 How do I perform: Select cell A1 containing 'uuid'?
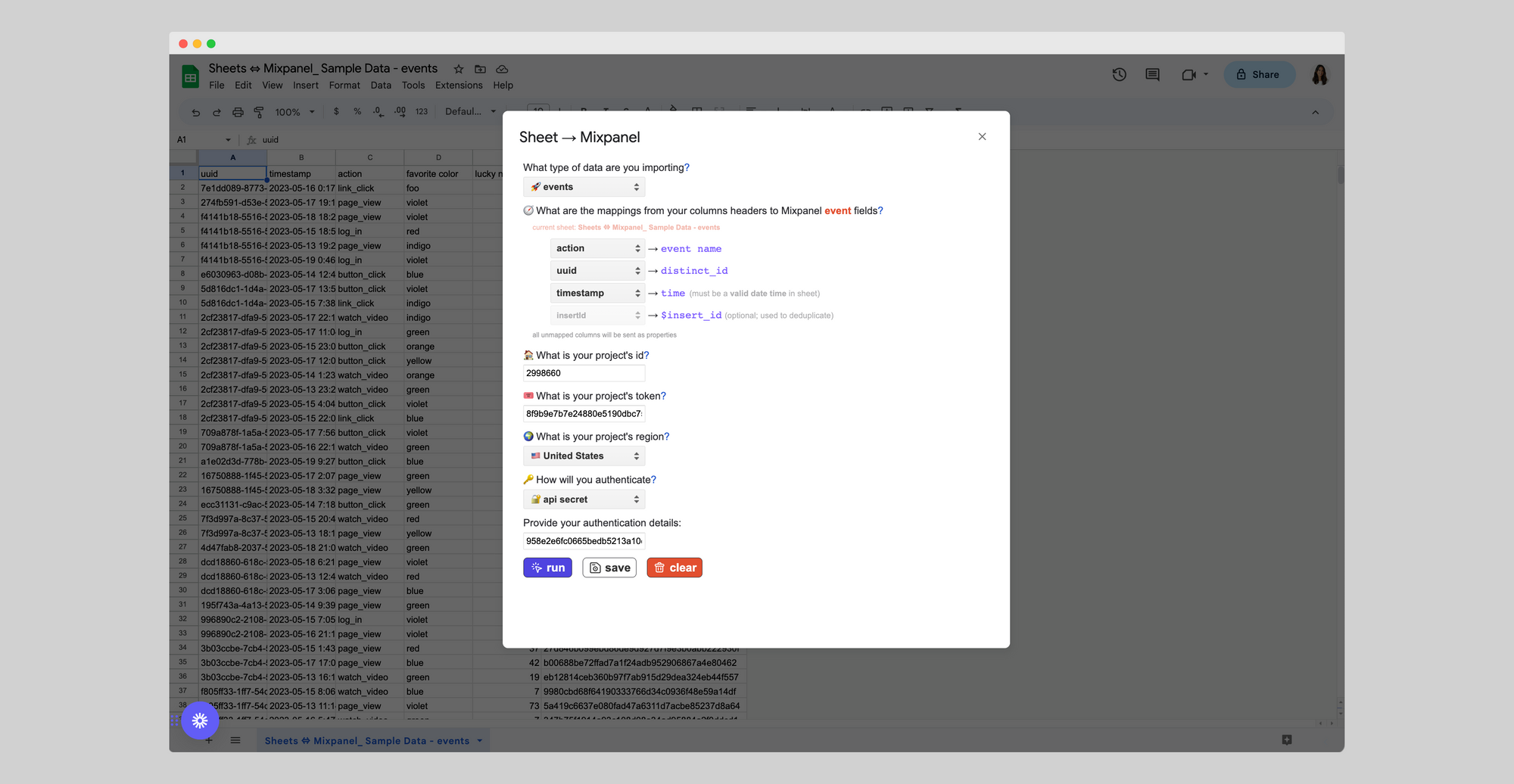tap(232, 173)
